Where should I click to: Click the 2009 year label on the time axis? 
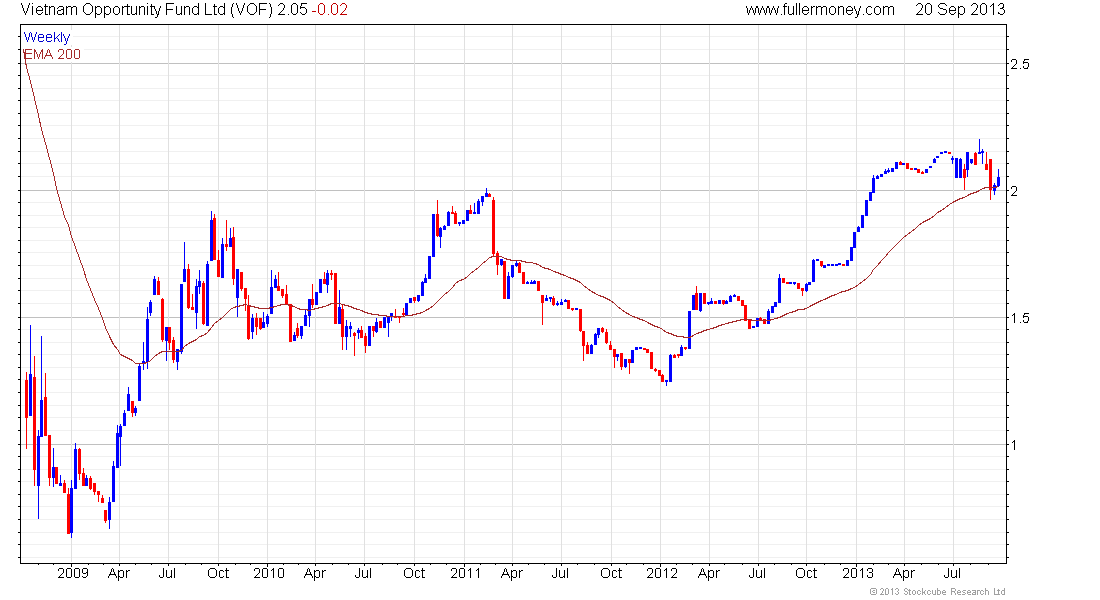tap(73, 573)
